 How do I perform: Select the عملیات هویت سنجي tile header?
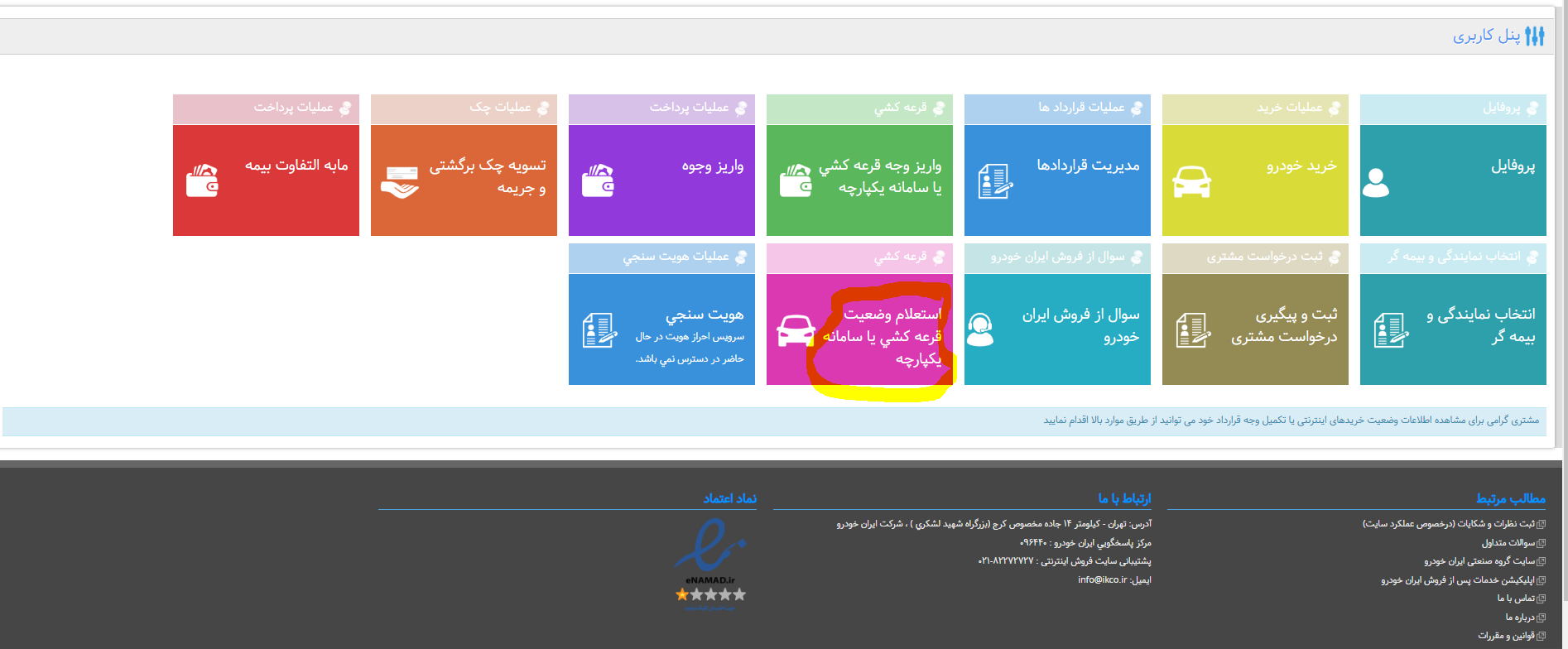pyautogui.click(x=661, y=257)
